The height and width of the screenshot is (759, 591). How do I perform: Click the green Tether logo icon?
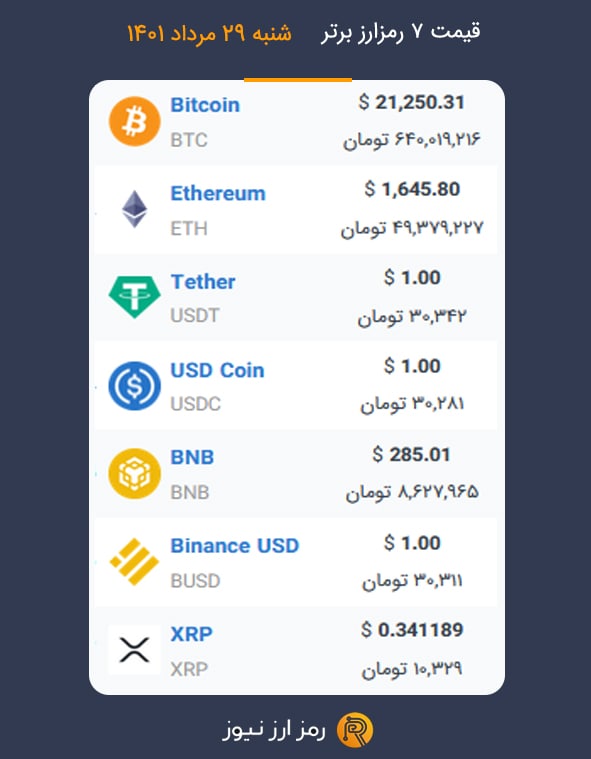point(135,297)
